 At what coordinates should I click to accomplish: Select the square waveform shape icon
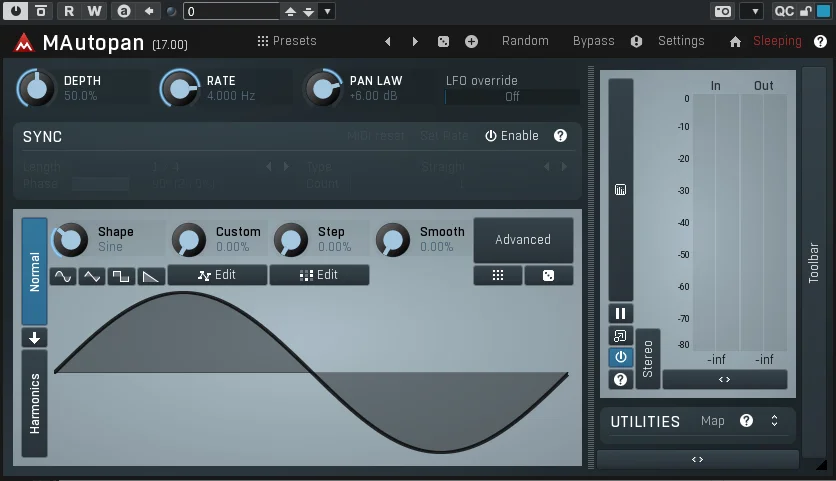[121, 276]
